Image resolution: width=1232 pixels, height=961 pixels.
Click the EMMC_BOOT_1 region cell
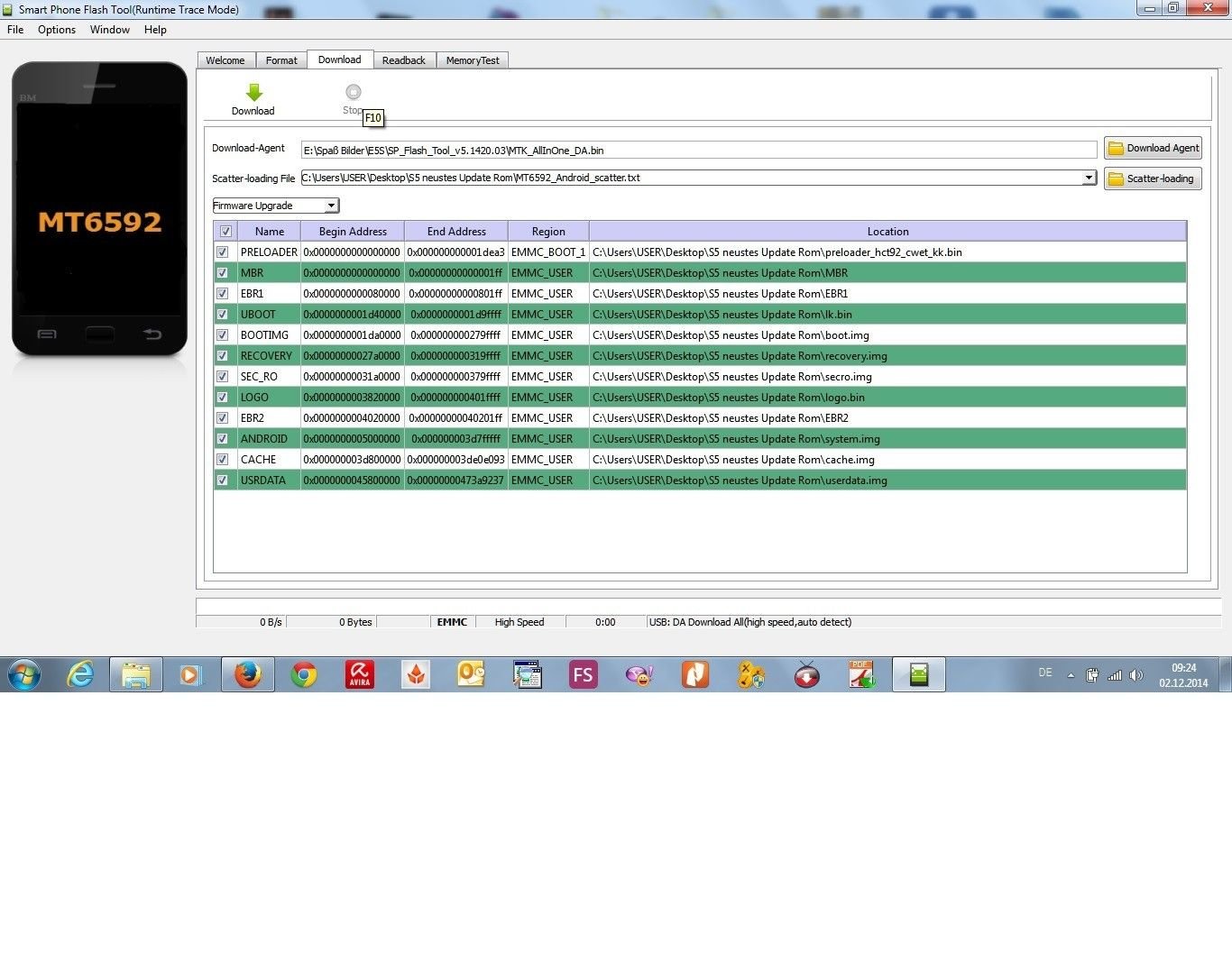tap(548, 252)
